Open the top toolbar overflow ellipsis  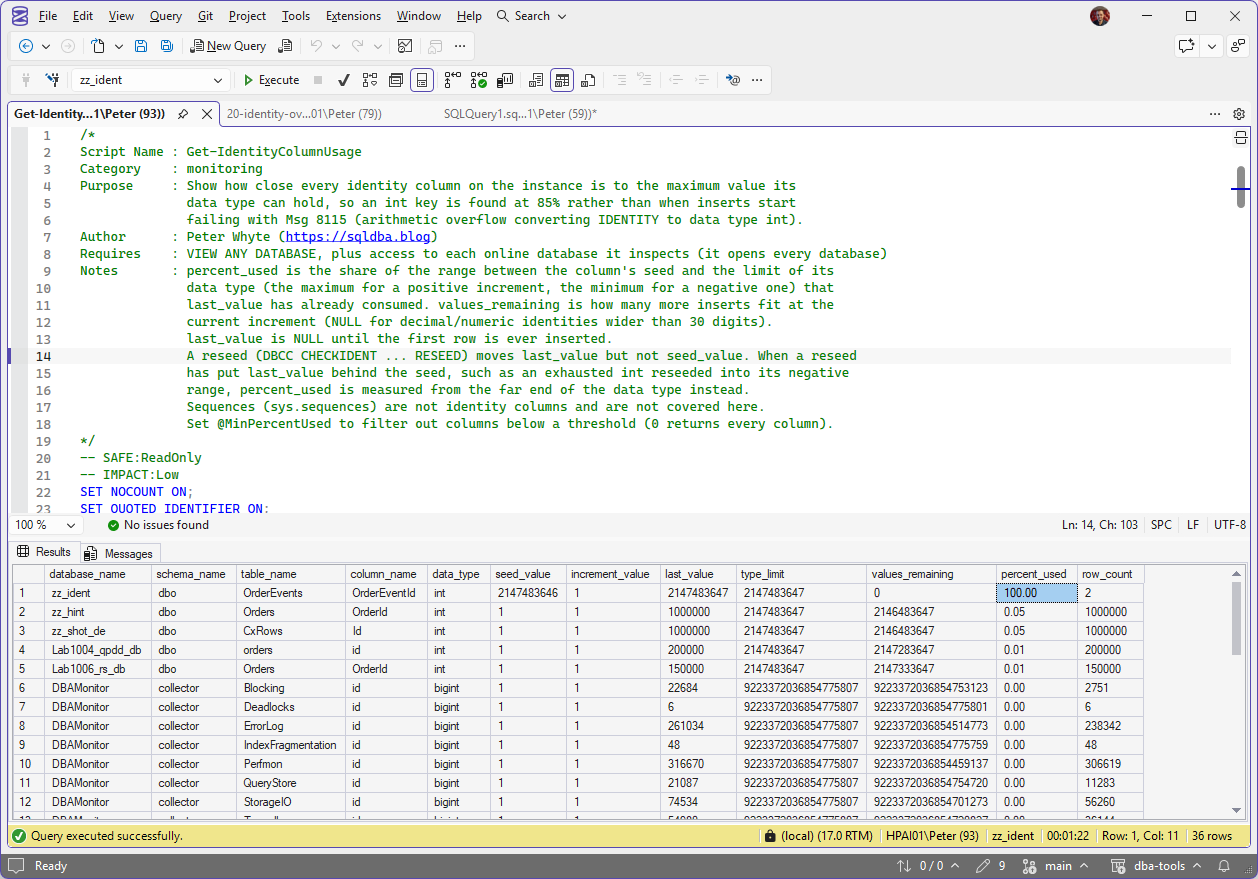click(460, 46)
